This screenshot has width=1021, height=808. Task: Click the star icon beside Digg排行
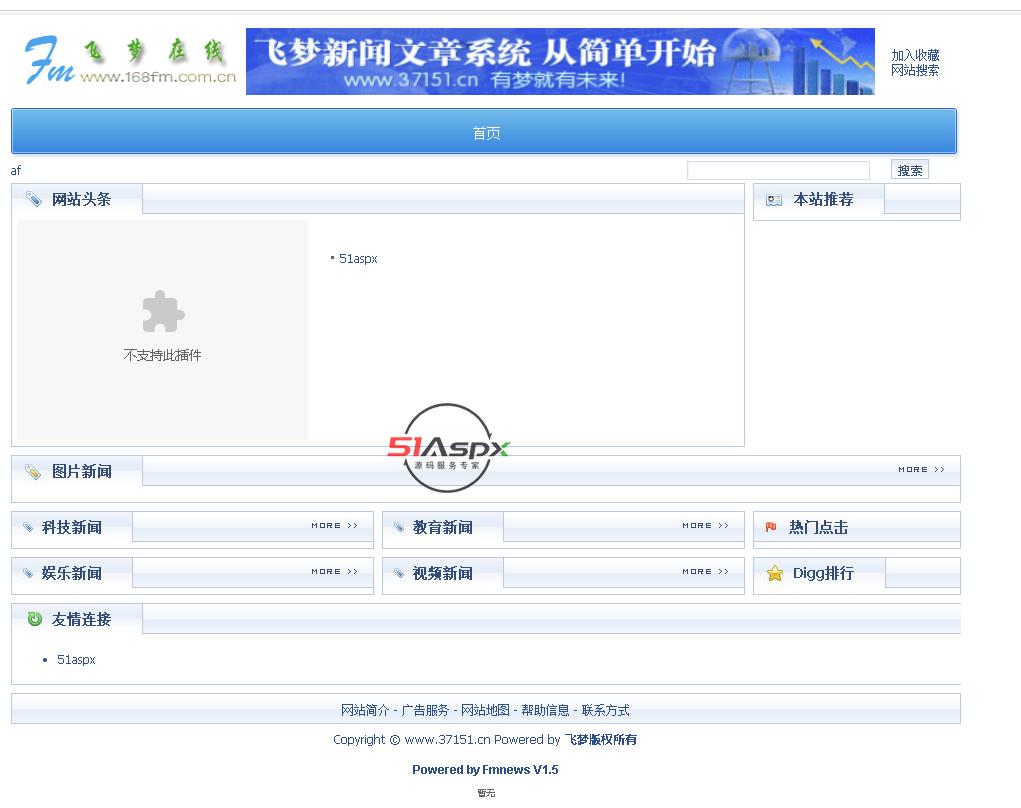775,574
